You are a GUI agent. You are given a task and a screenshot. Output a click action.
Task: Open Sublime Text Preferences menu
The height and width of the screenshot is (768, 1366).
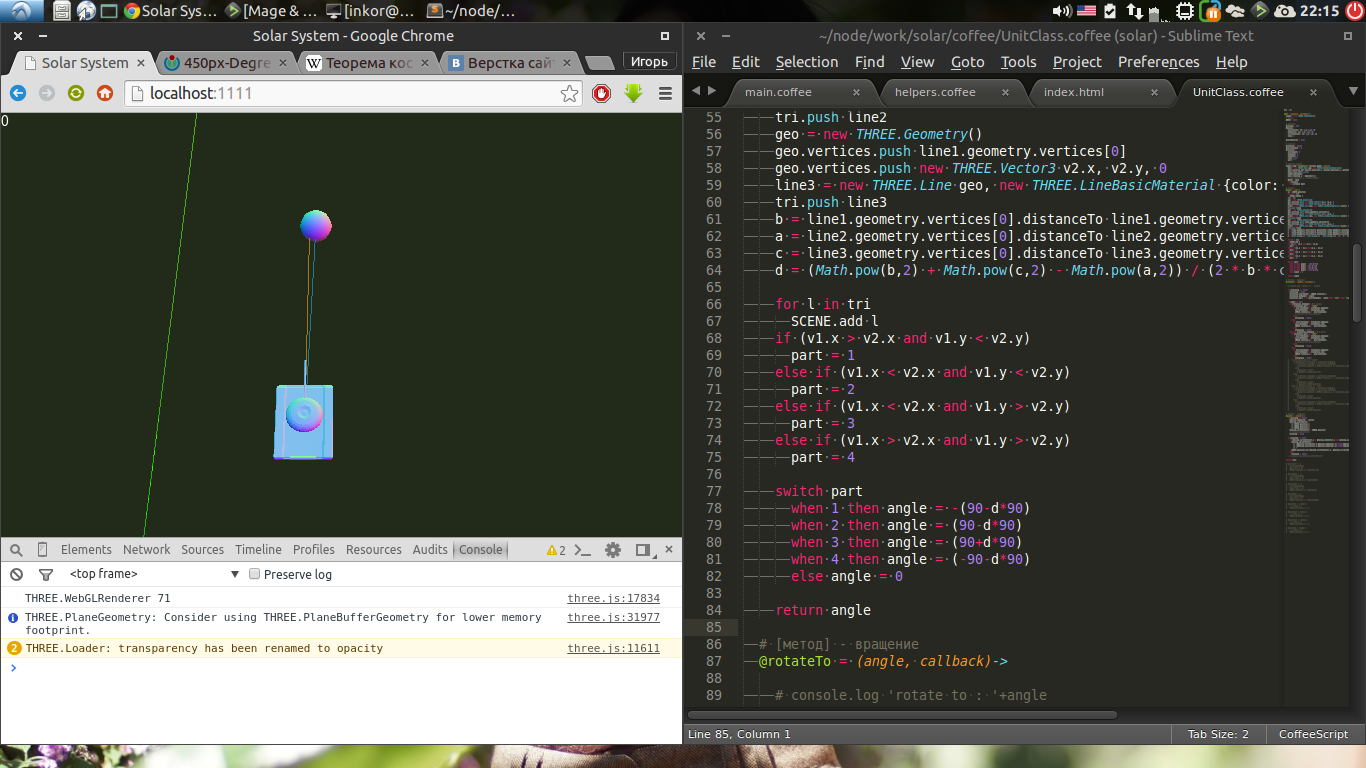[x=1159, y=62]
